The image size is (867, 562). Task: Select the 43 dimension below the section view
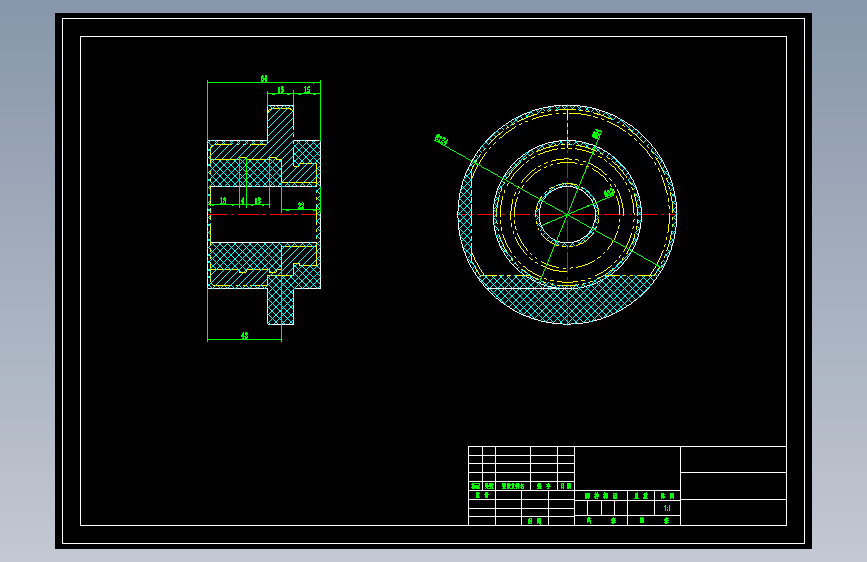point(244,335)
